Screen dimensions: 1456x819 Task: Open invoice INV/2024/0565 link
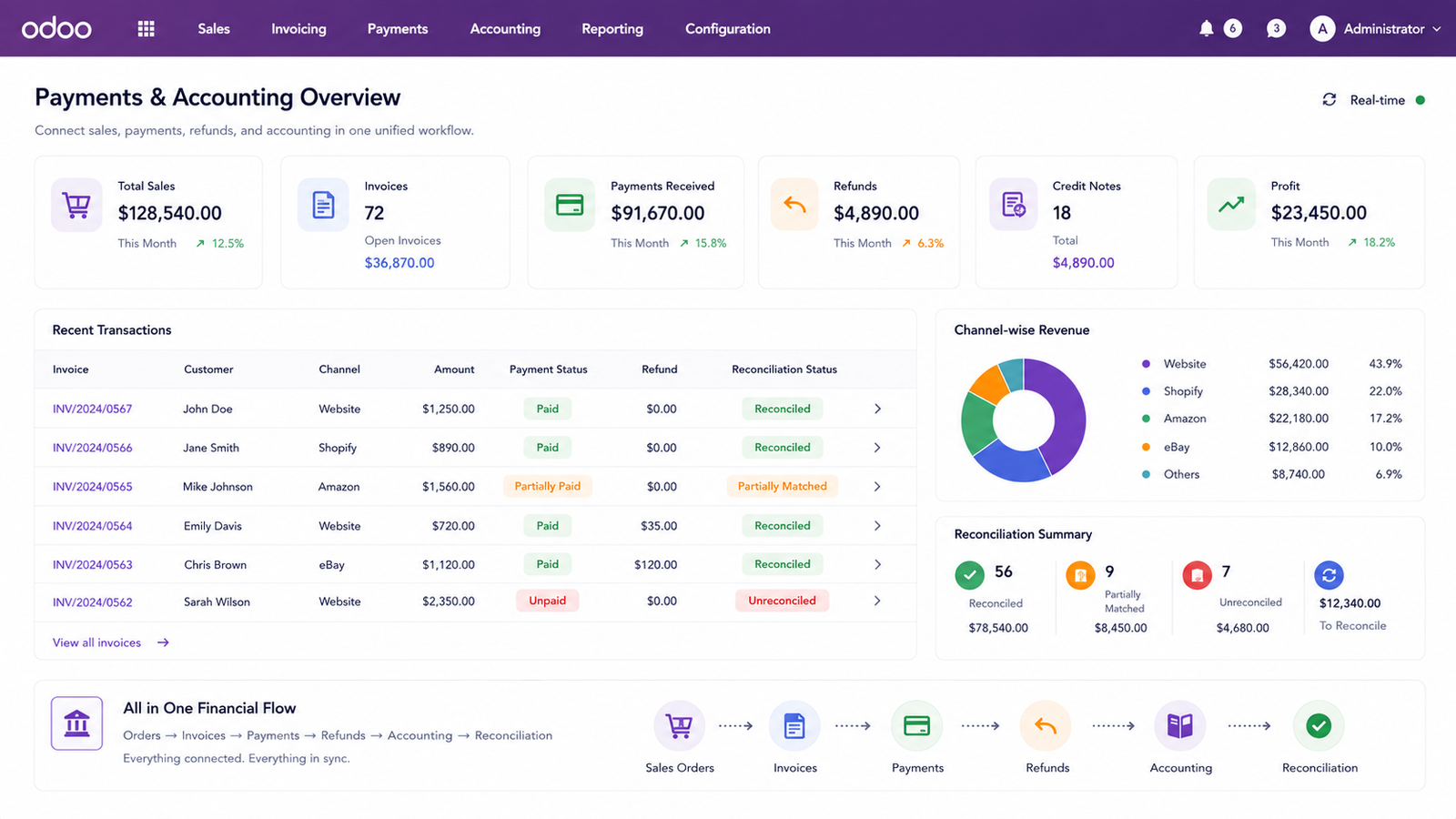click(x=92, y=487)
